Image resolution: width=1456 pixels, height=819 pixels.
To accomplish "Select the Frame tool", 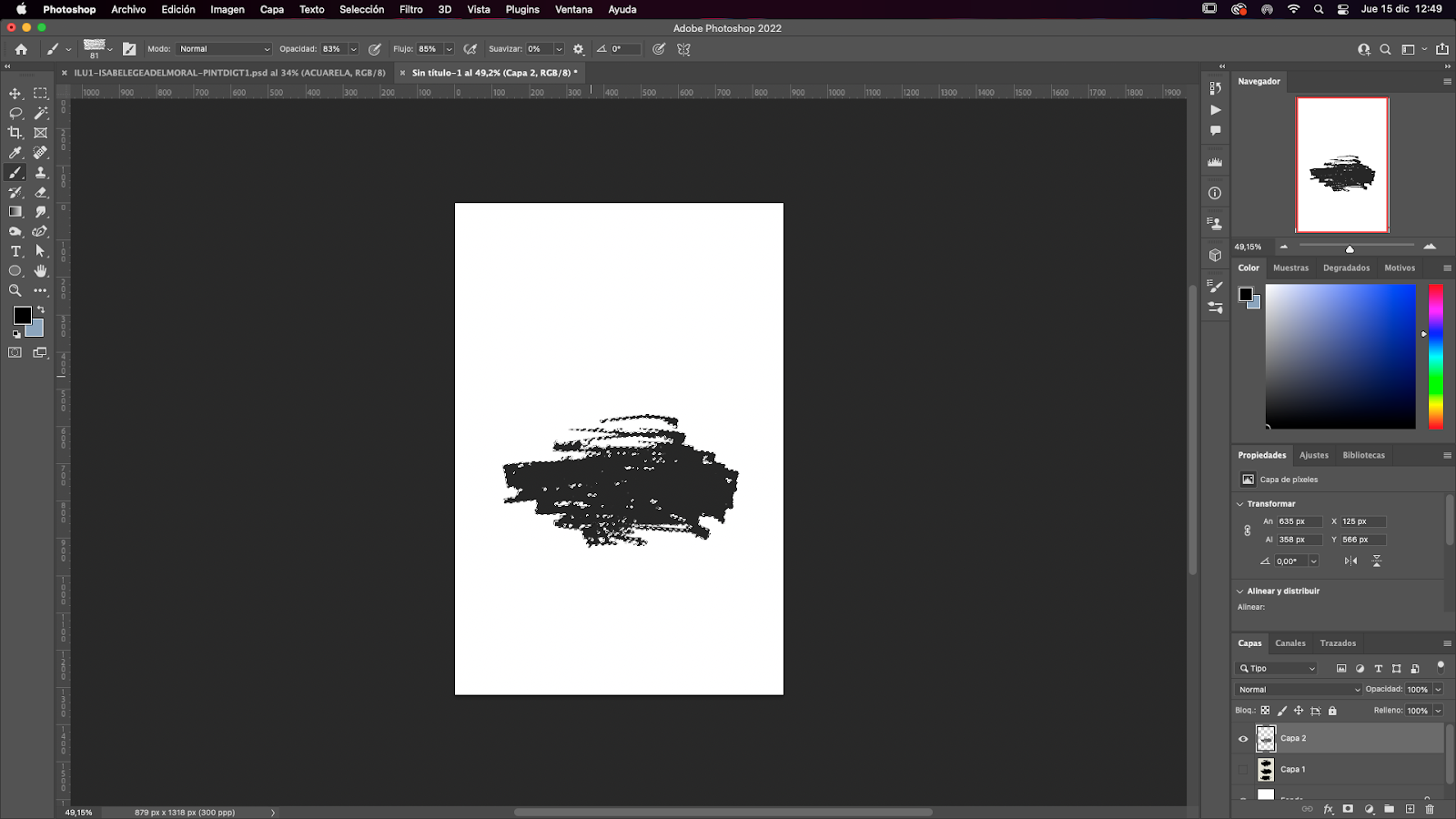I will [x=41, y=133].
